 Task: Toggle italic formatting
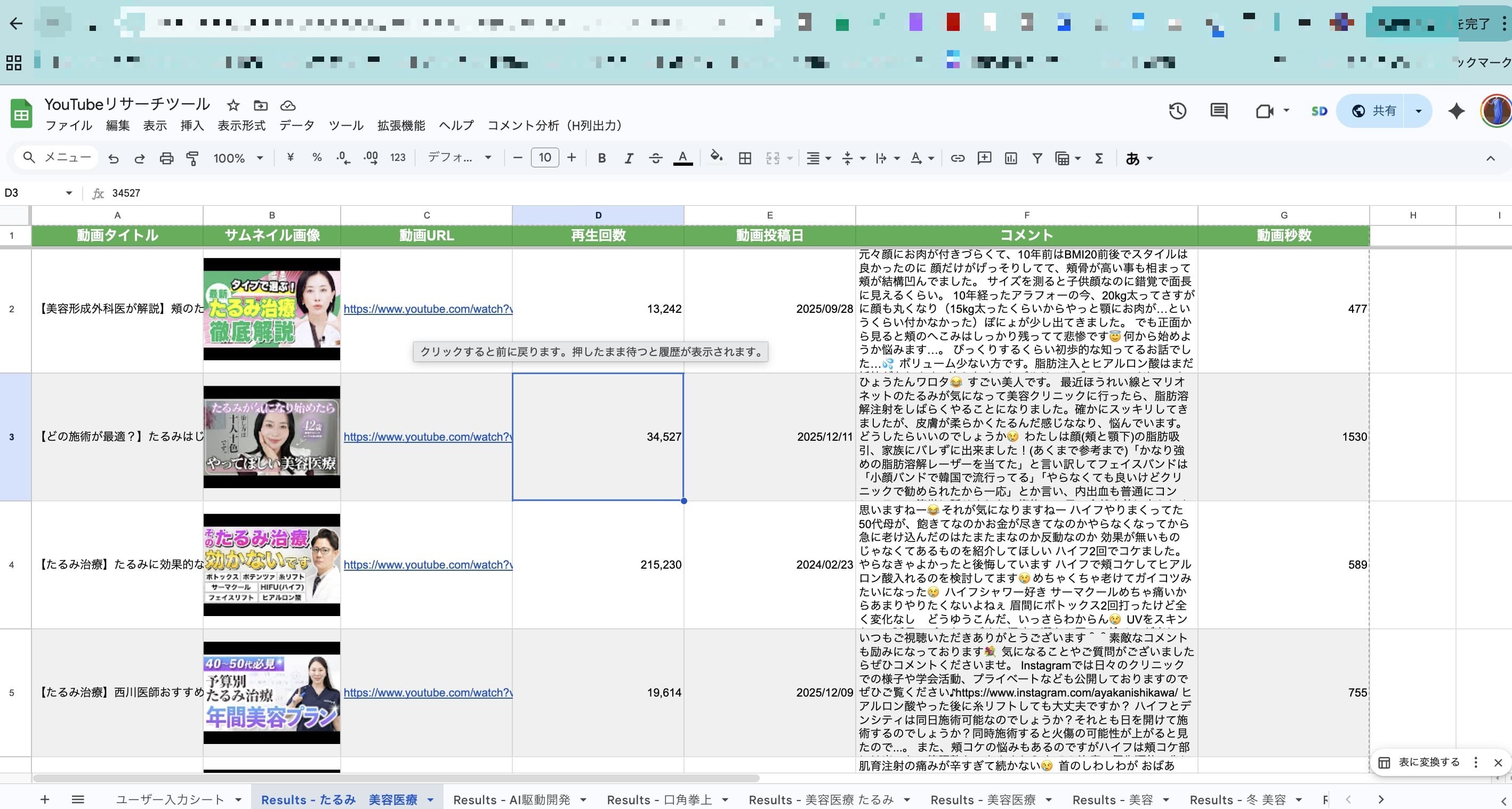tap(629, 158)
